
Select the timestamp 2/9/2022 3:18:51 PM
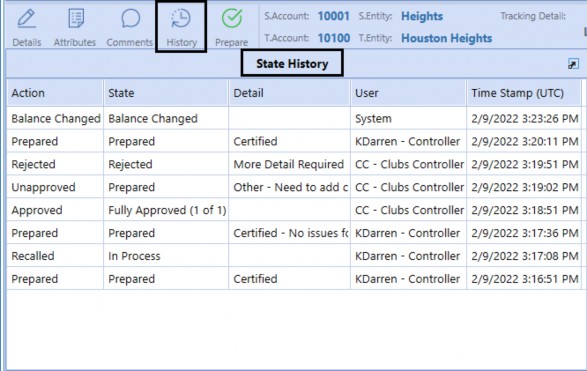pyautogui.click(x=524, y=210)
